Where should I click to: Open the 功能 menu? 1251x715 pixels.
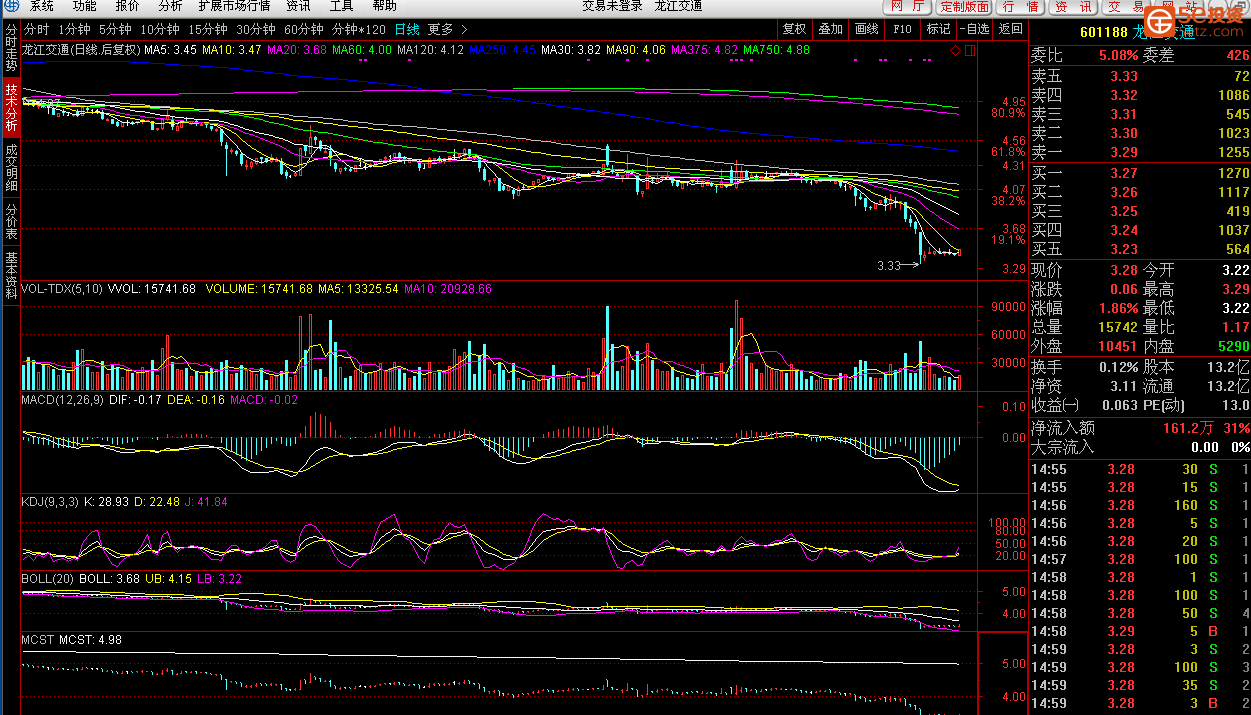tap(84, 6)
